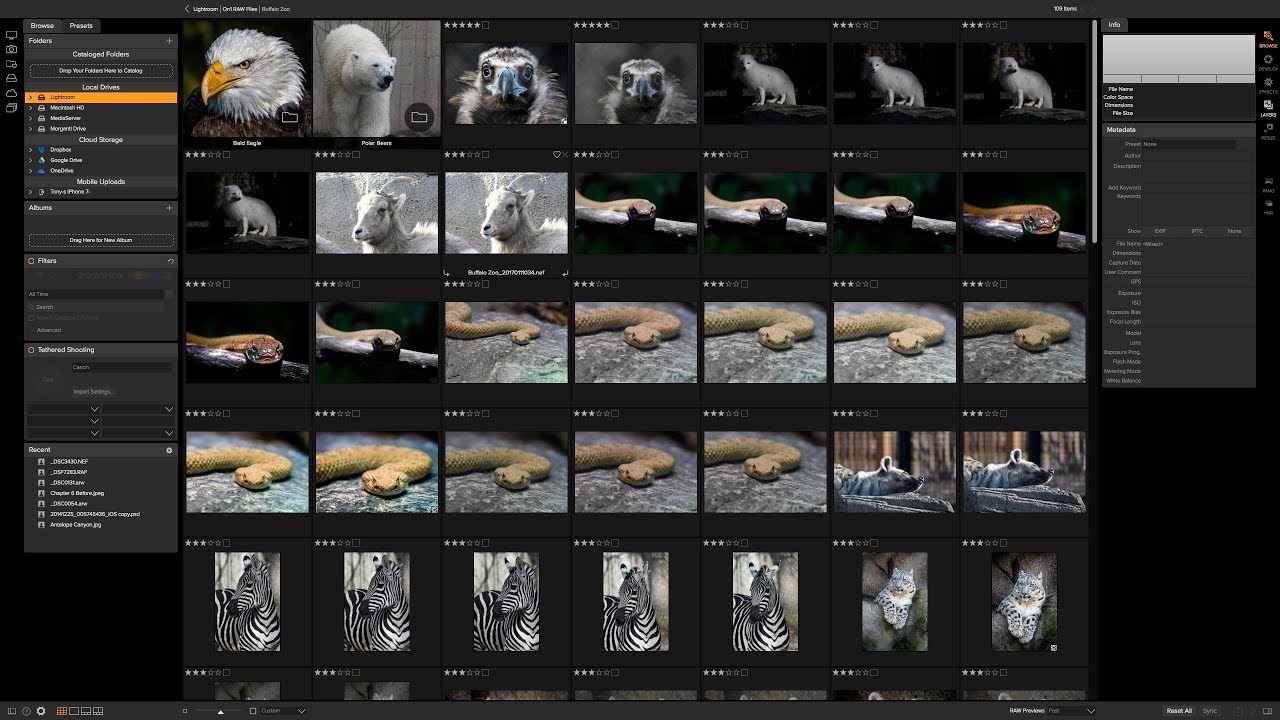1280x720 pixels.
Task: Switch to detail view mode
Action: pyautogui.click(x=74, y=710)
